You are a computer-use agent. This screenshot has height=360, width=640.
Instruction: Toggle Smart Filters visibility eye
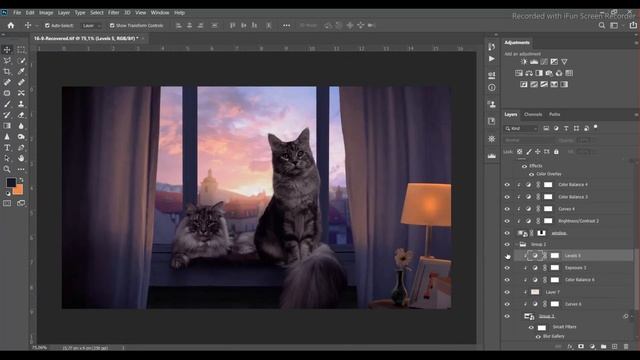531,327
